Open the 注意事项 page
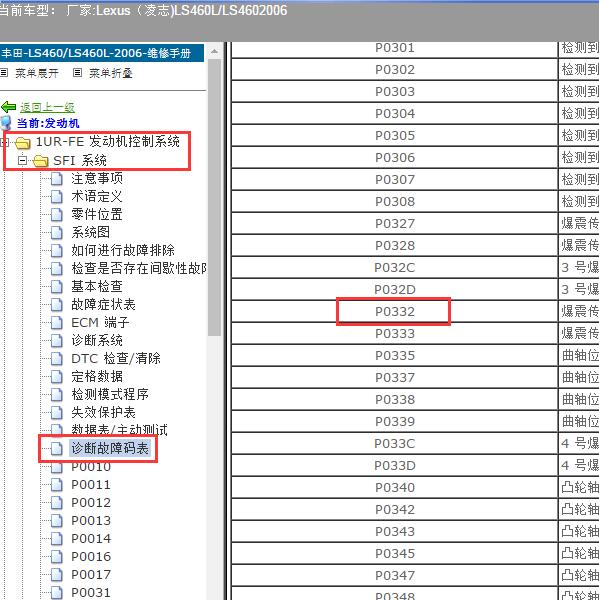The height and width of the screenshot is (600, 599). click(97, 178)
